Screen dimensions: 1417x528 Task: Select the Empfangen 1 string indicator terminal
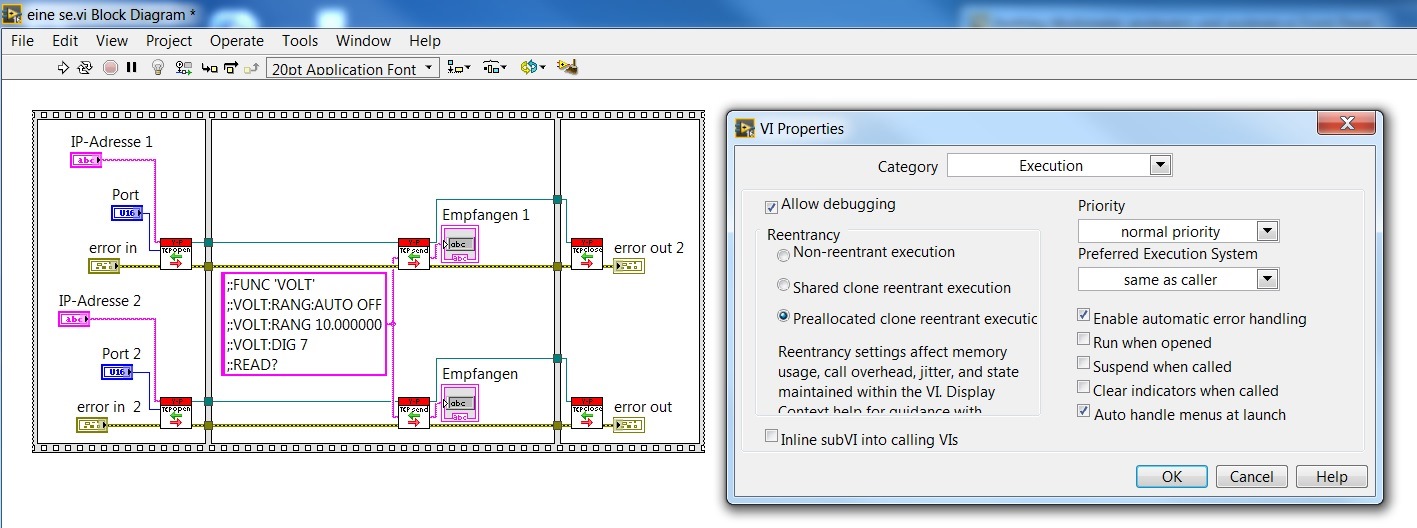point(460,245)
